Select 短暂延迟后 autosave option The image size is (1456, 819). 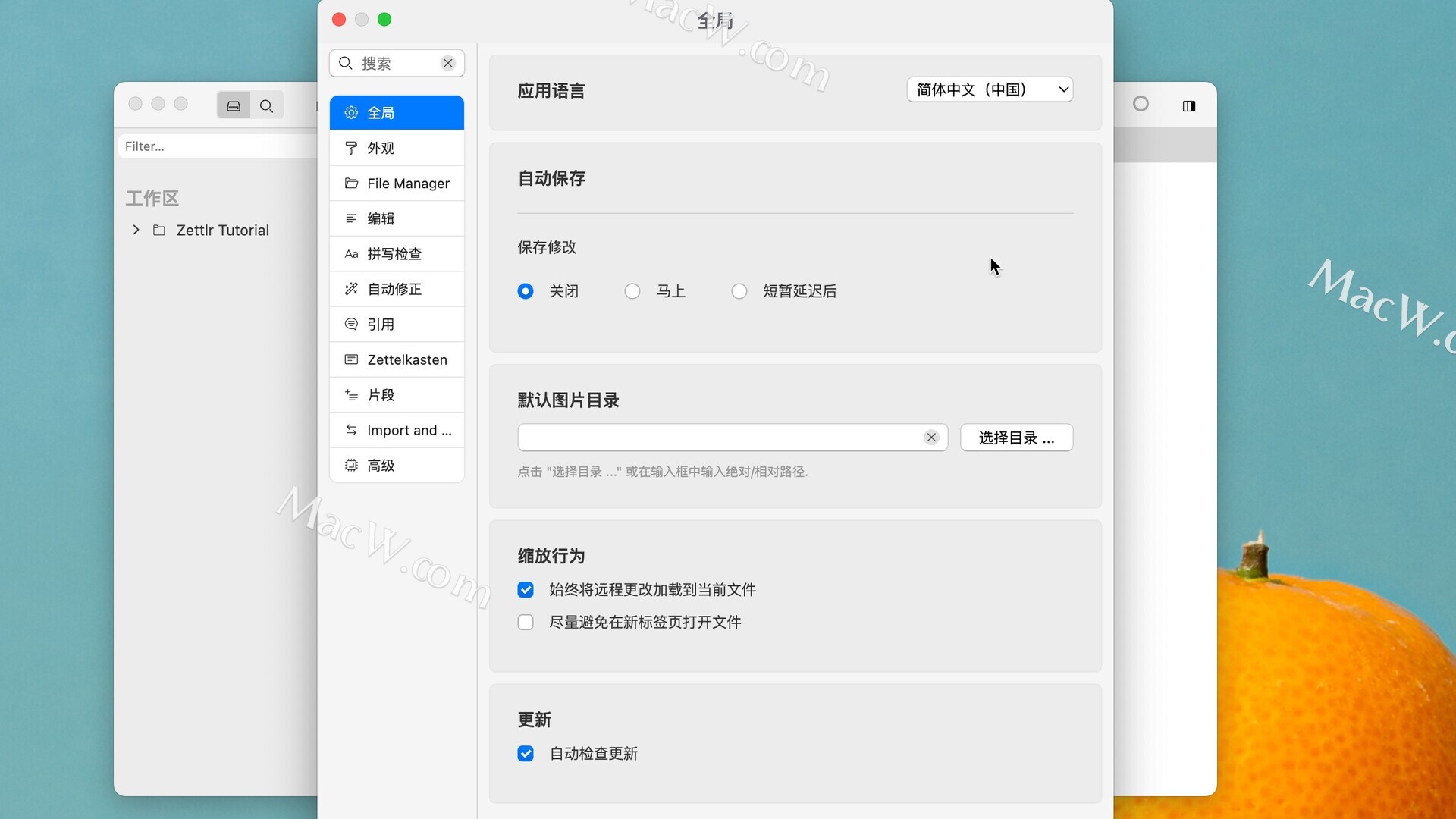(739, 291)
